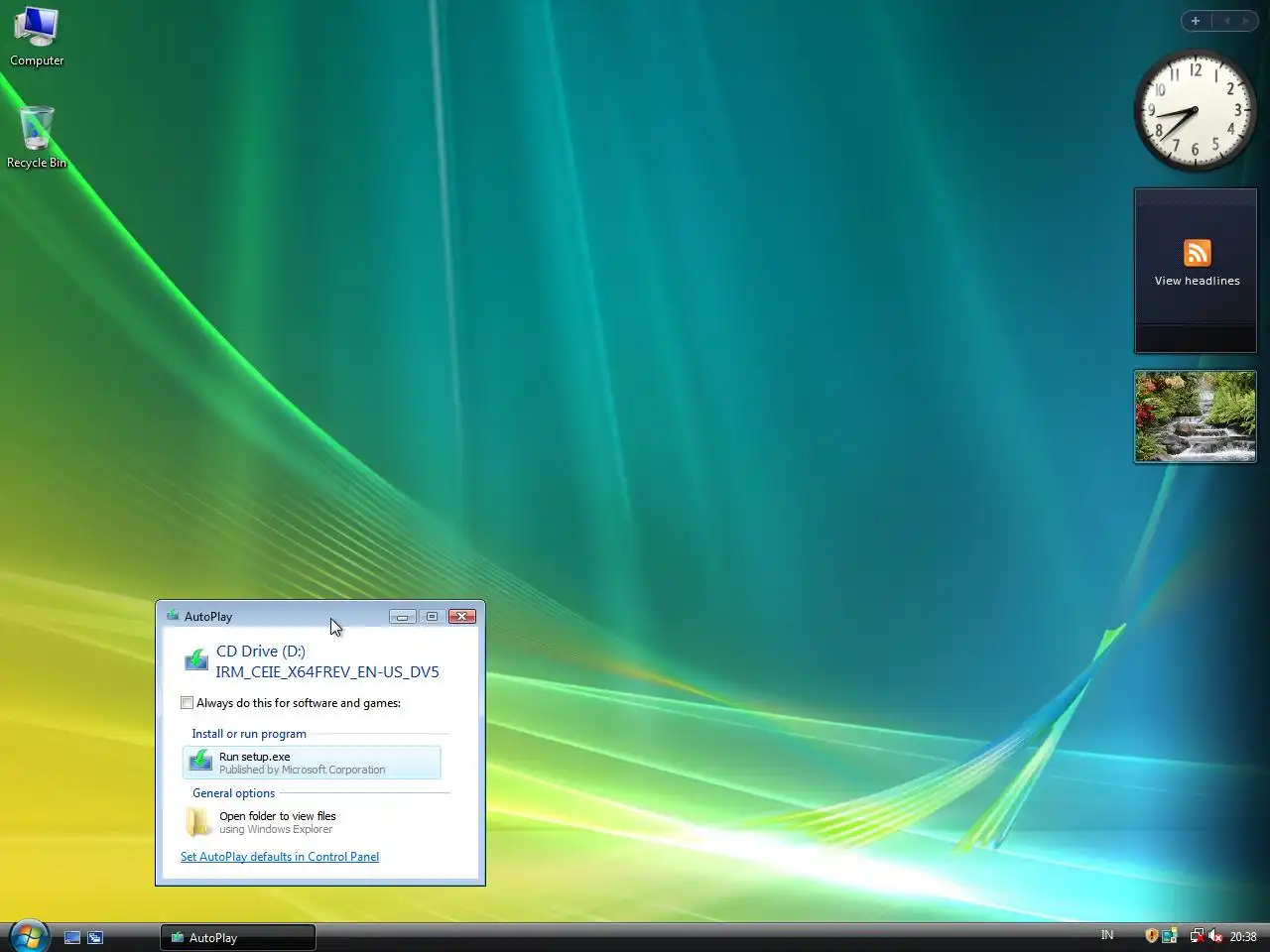Viewport: 1270px width, 952px height.
Task: Click the analog clock sidebar gadget
Action: [1195, 110]
